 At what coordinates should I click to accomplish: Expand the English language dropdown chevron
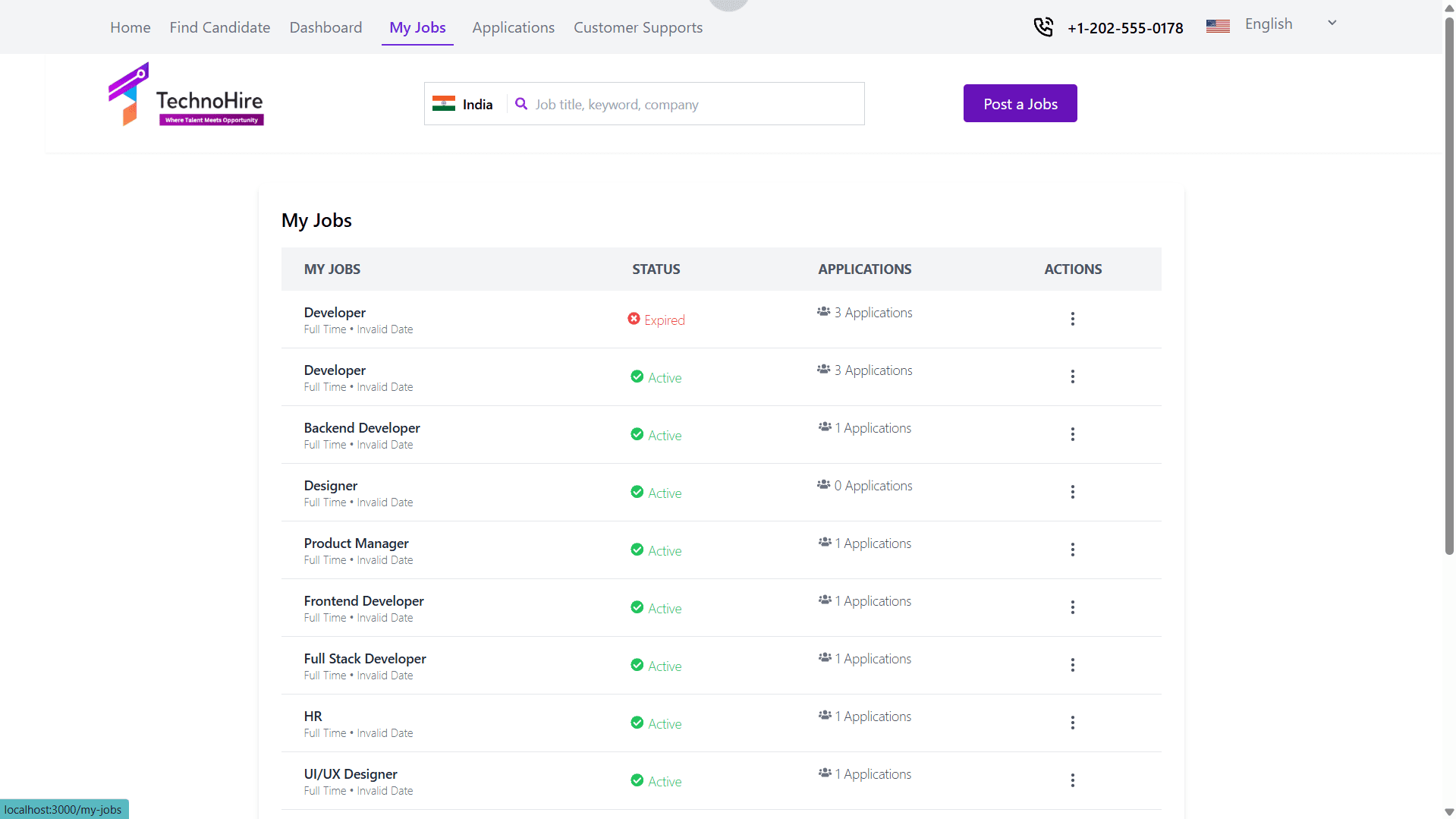1332,23
